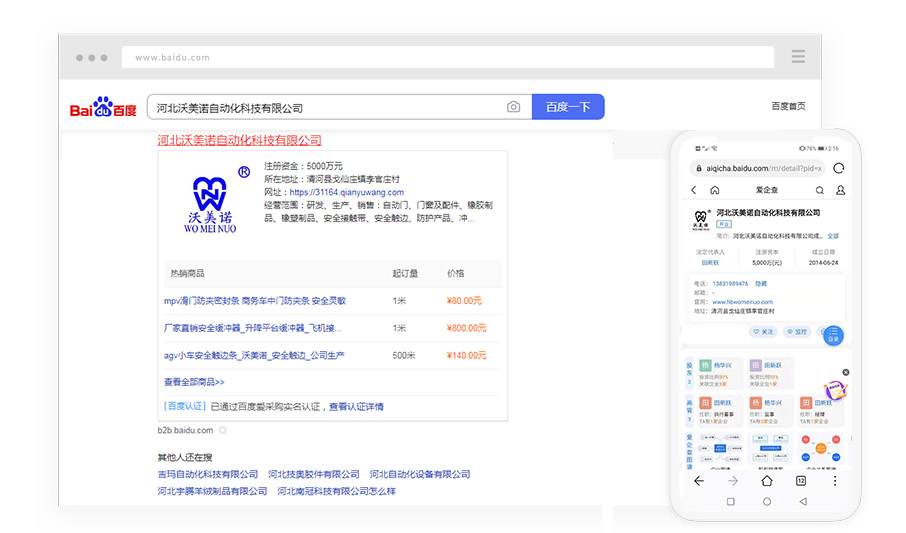Click 查看认证详情 link

click(x=357, y=406)
